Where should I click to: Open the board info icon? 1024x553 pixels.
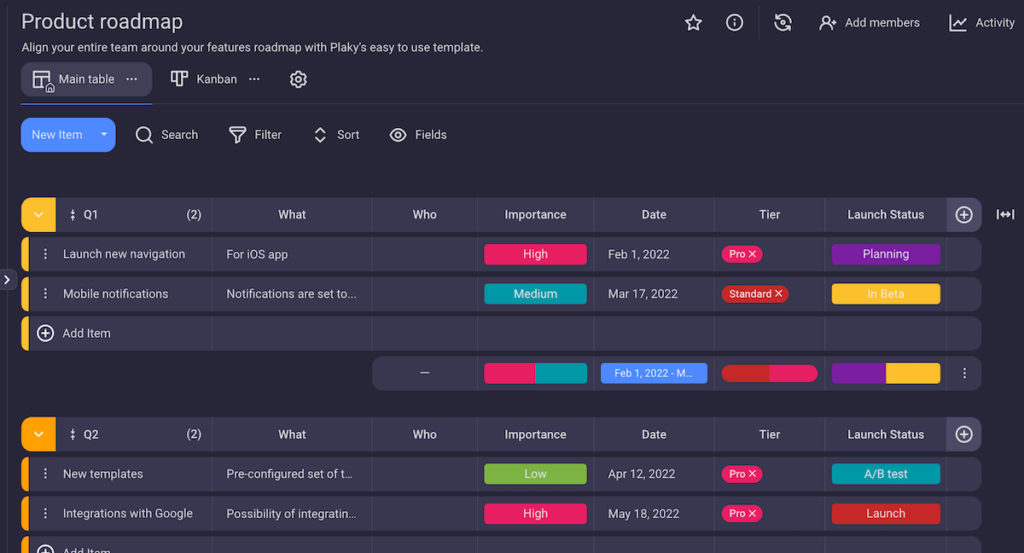coord(734,23)
